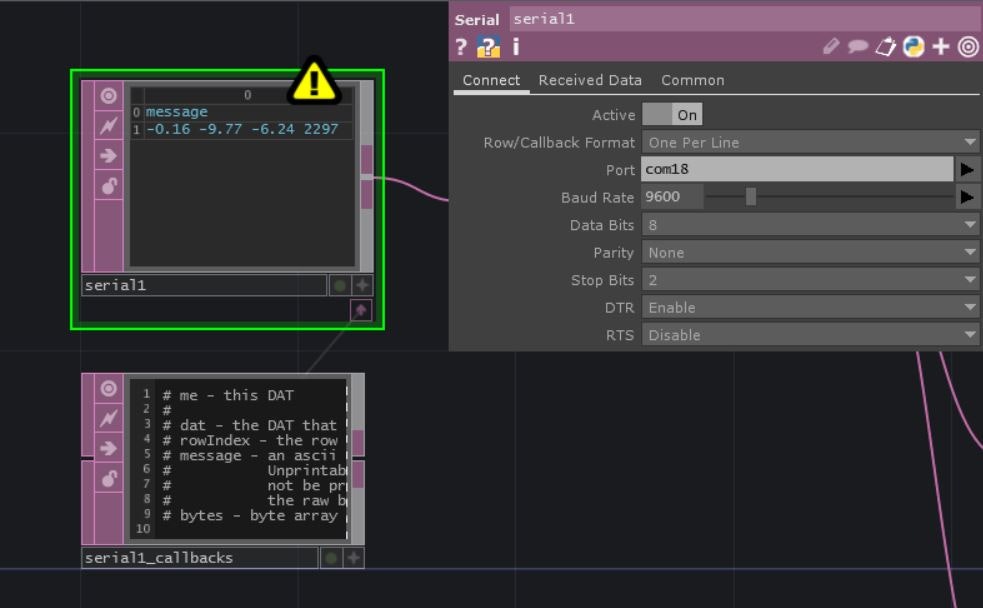Open Stop Bits dropdown
This screenshot has height=608, width=983.
pyautogui.click(x=810, y=280)
